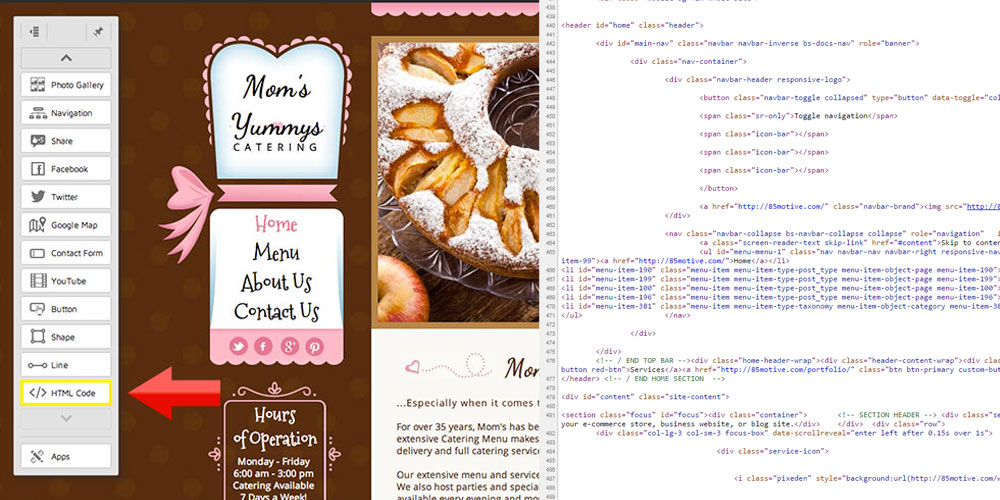Click the Twitter bird icon in panel
Viewport: 1000px width, 500px height.
[x=38, y=197]
